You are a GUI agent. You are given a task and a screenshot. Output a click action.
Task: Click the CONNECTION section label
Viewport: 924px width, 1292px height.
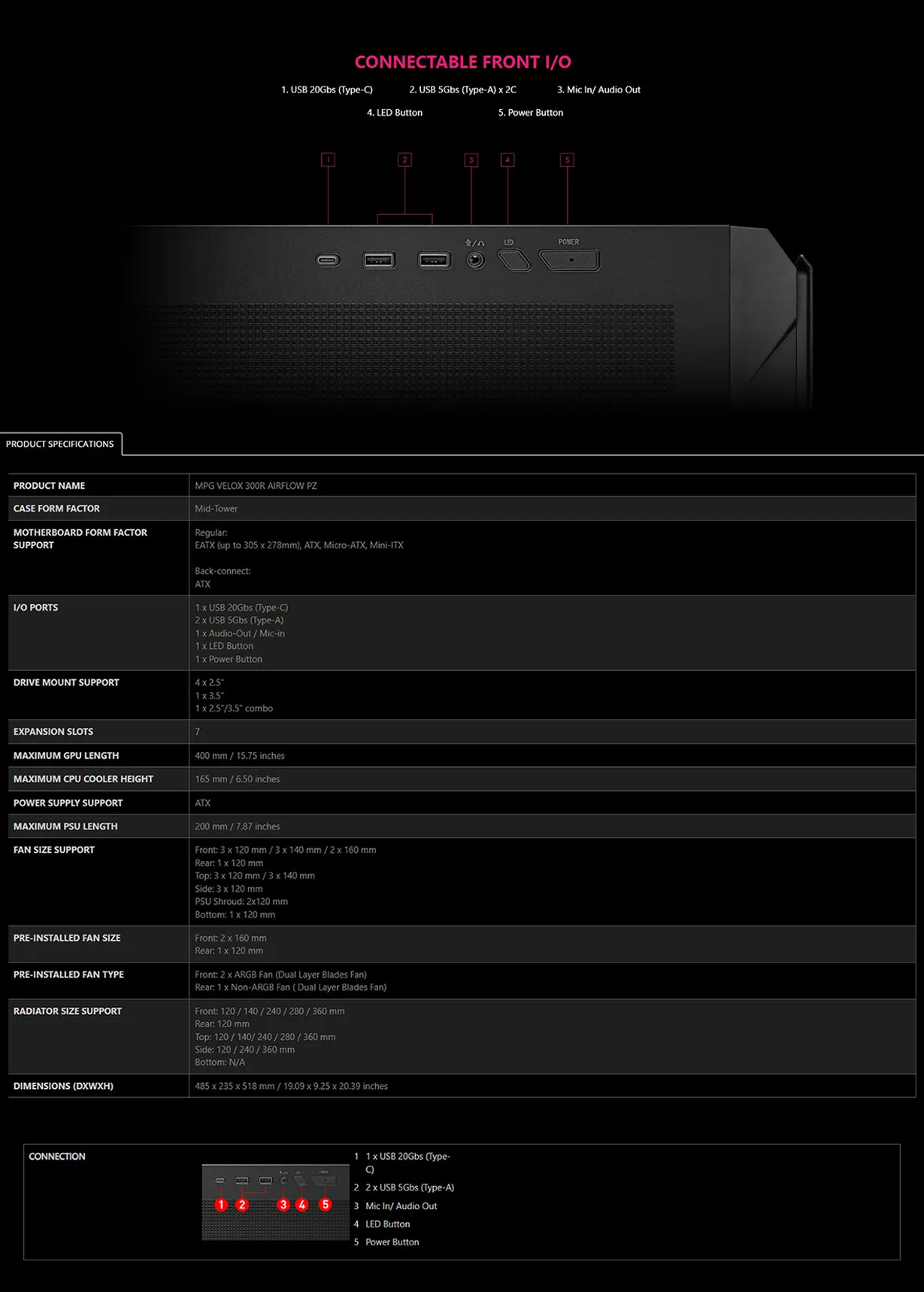57,1157
